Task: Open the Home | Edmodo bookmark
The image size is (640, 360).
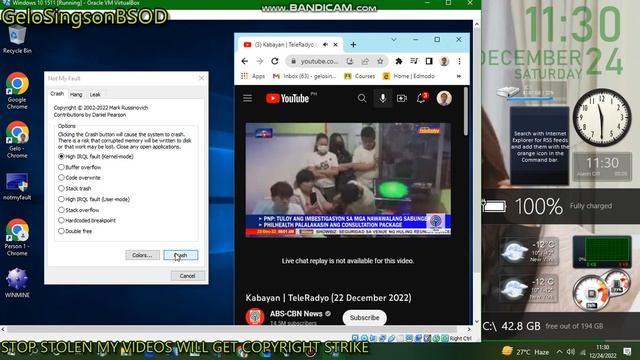Action: [x=409, y=76]
